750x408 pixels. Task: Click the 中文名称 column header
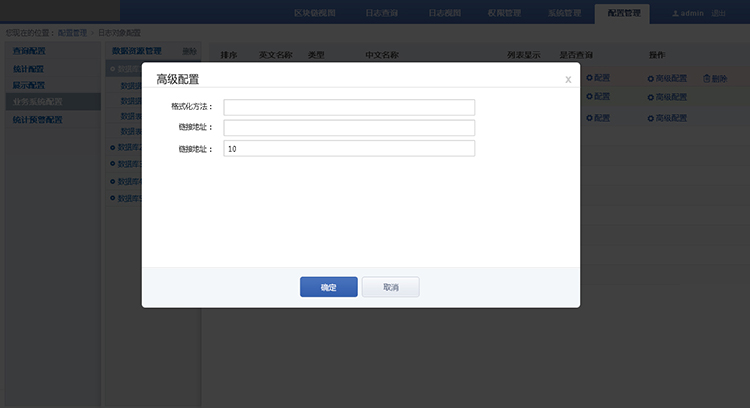[382, 55]
